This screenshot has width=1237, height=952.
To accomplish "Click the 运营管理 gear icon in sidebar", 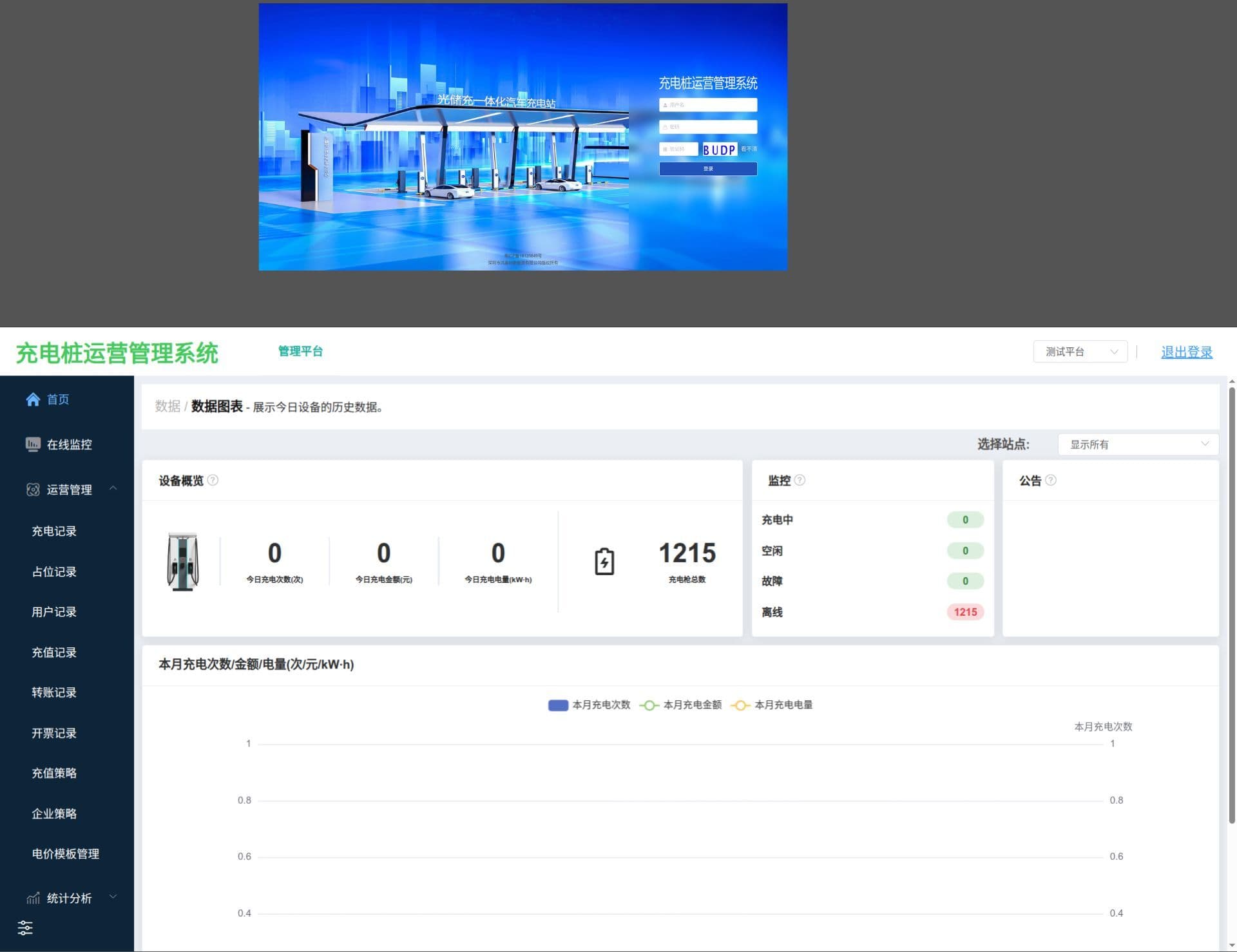I will (x=33, y=490).
